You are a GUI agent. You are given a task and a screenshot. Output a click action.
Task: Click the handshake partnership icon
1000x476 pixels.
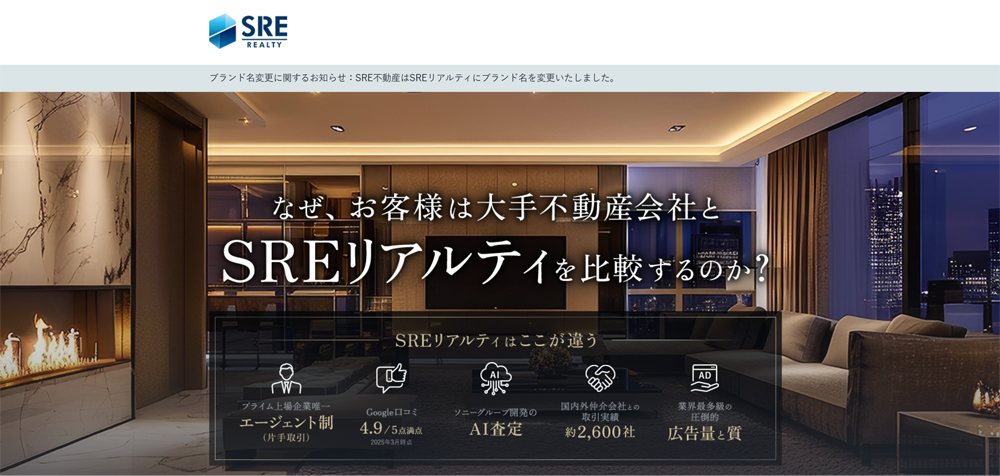599,378
